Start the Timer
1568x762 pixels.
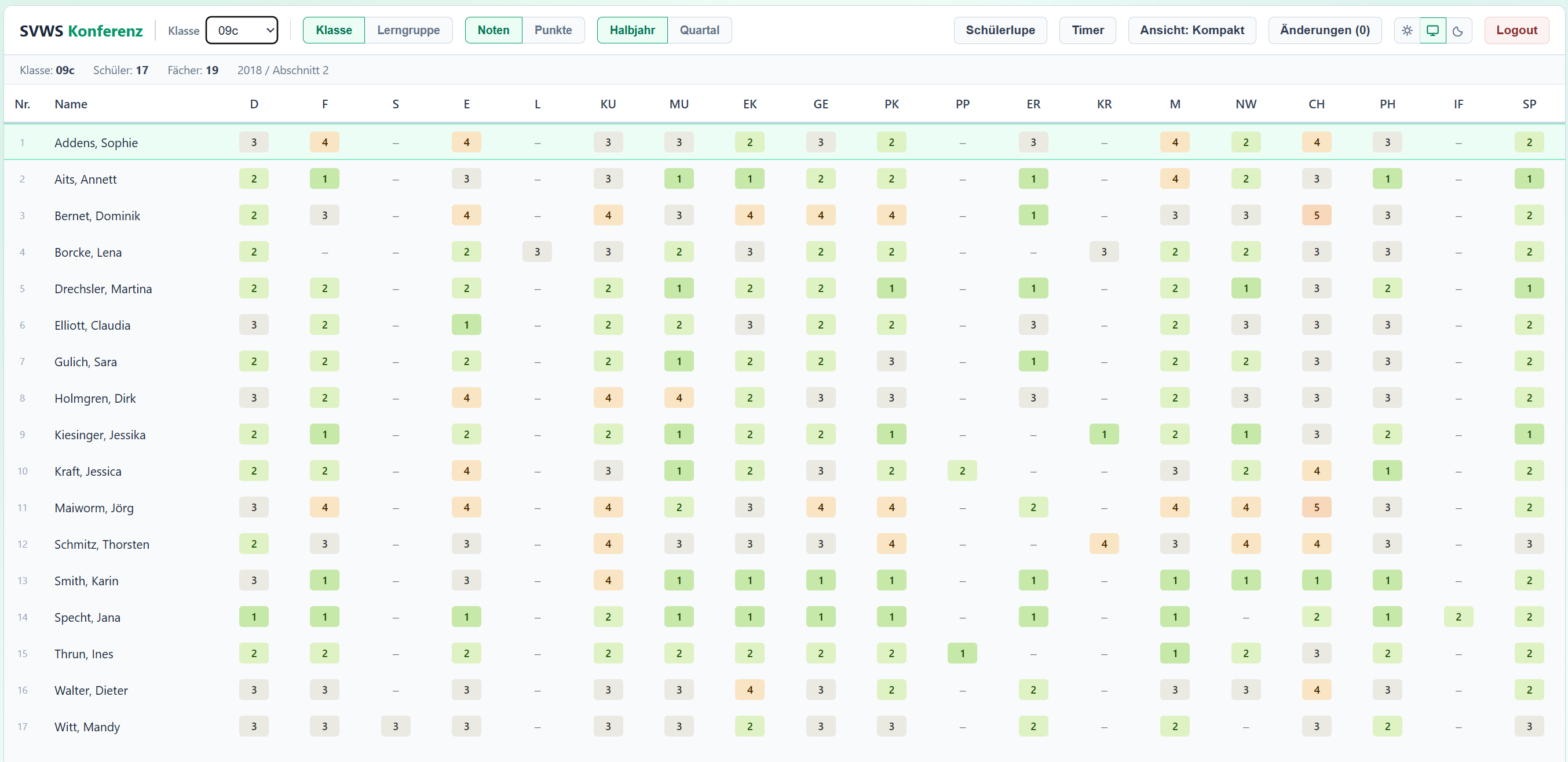pyautogui.click(x=1087, y=31)
